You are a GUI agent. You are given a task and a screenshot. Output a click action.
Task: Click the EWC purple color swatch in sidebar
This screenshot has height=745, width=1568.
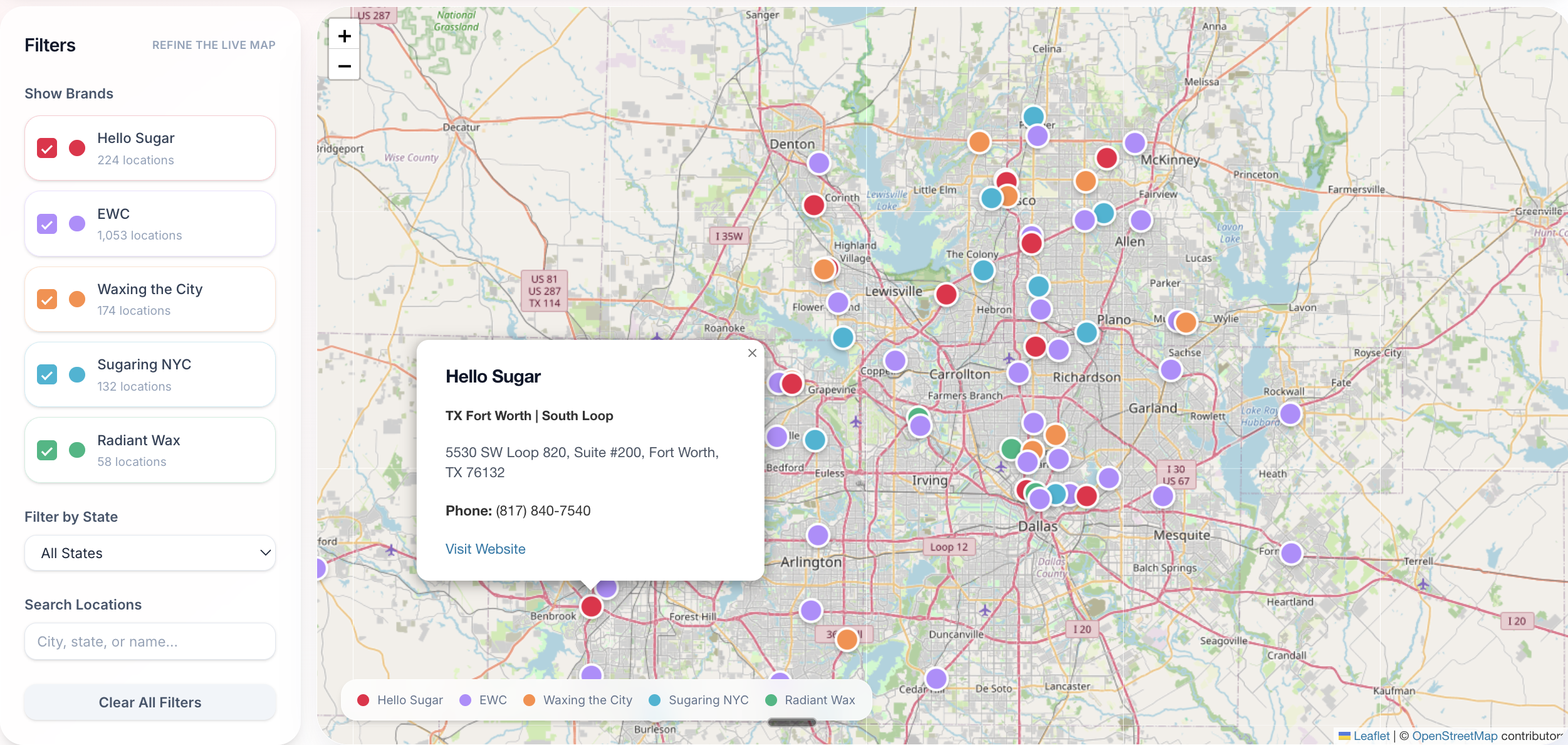click(x=77, y=224)
